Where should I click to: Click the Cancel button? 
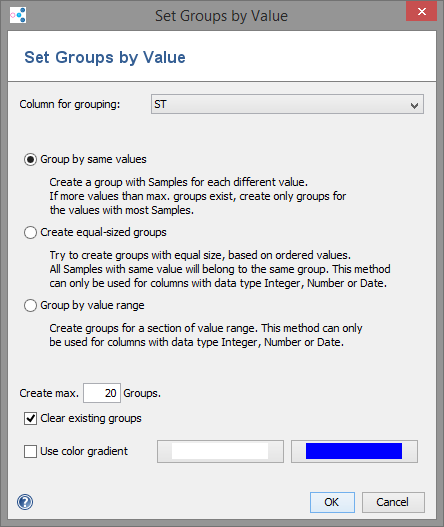[393, 502]
